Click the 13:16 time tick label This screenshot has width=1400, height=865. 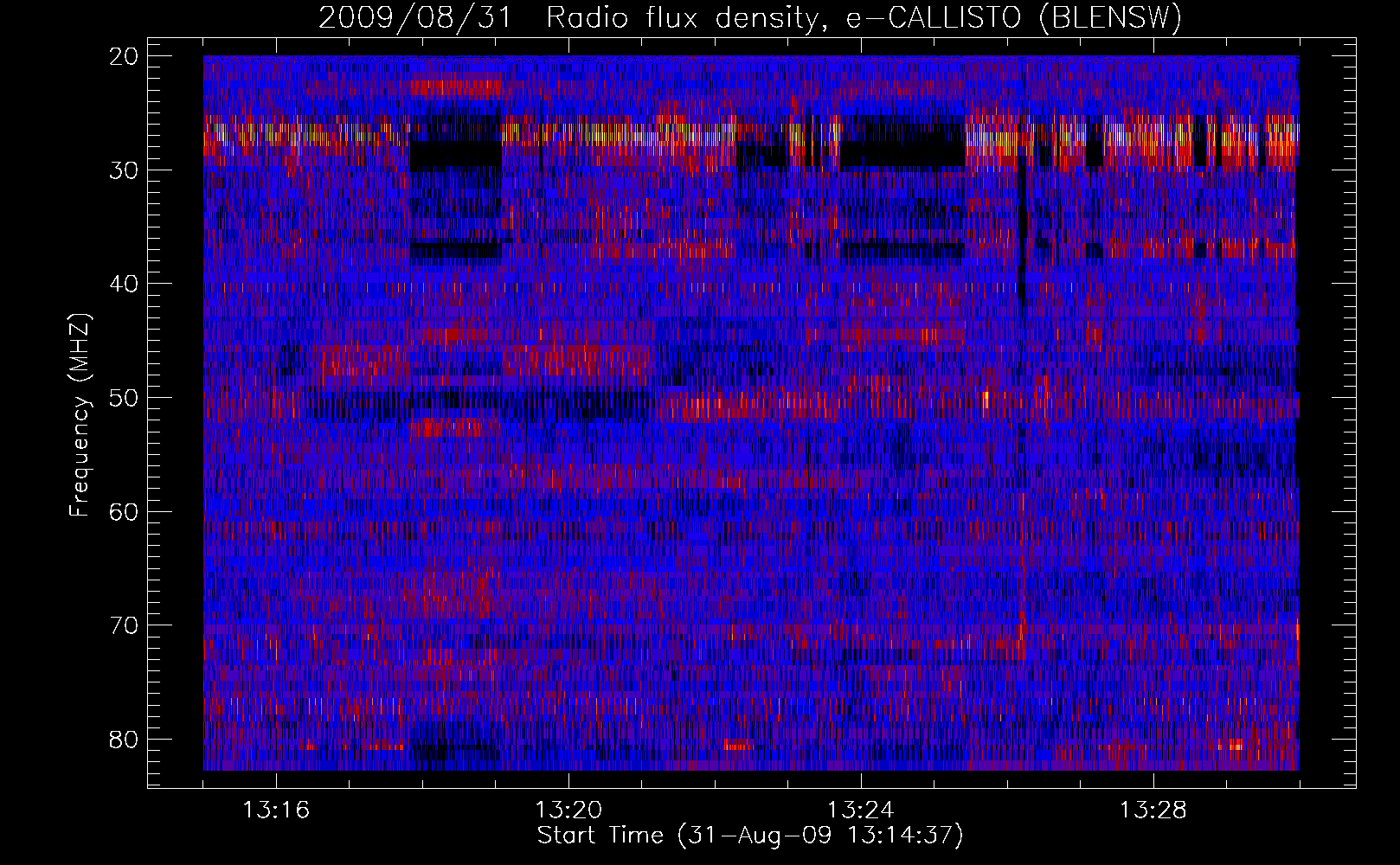tap(276, 811)
